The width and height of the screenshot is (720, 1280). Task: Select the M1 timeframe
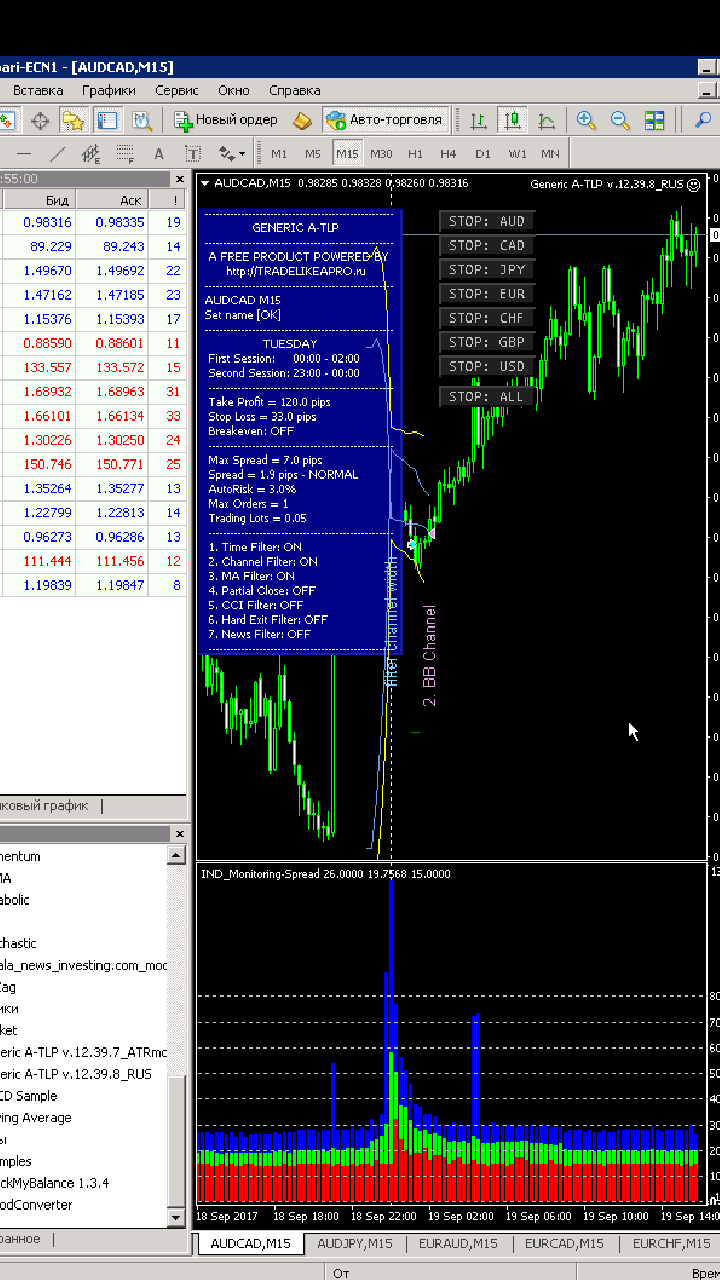(279, 154)
